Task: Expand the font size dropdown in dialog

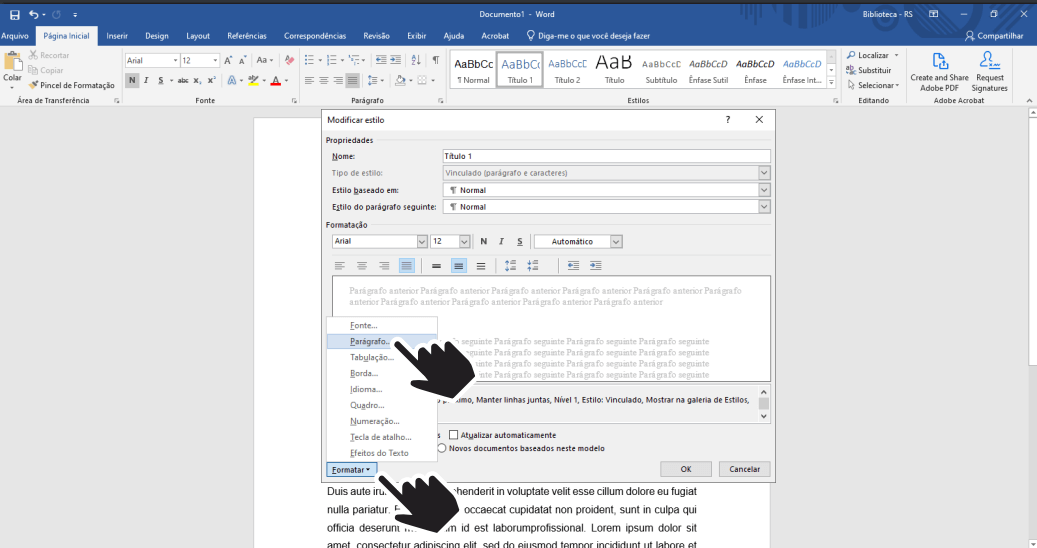Action: (x=464, y=241)
